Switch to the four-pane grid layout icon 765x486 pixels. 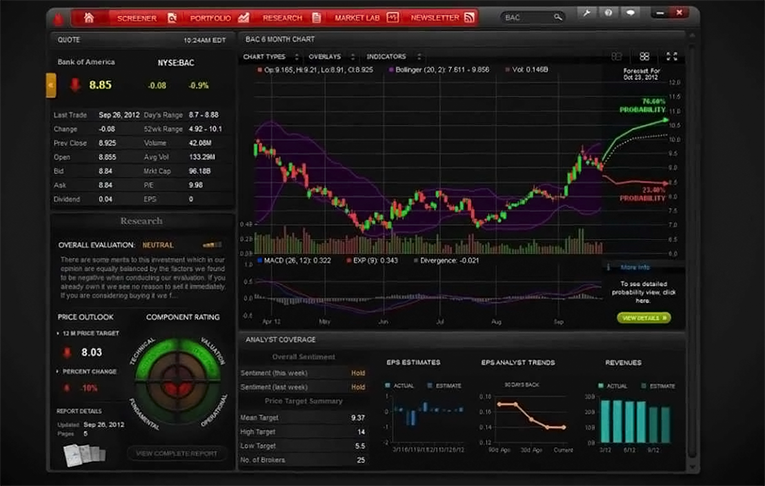tap(644, 57)
